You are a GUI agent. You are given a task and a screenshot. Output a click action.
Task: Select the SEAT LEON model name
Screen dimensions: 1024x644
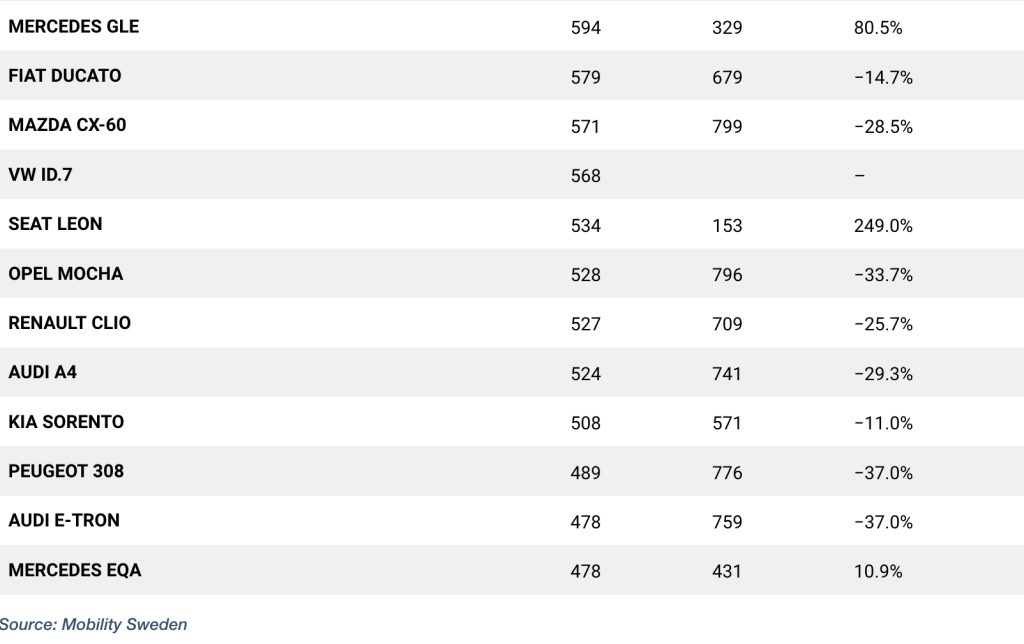tap(55, 224)
